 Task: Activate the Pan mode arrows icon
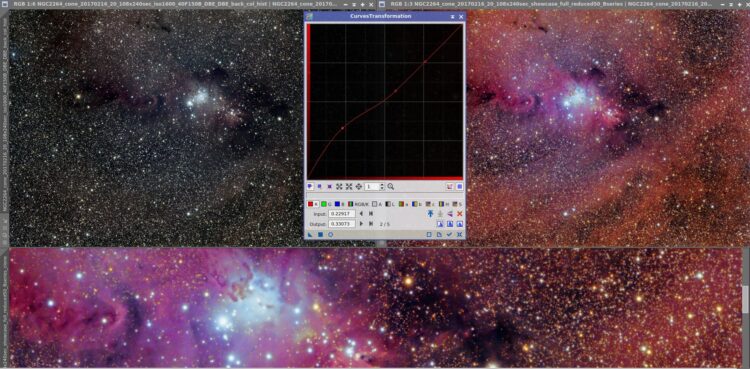tap(359, 187)
